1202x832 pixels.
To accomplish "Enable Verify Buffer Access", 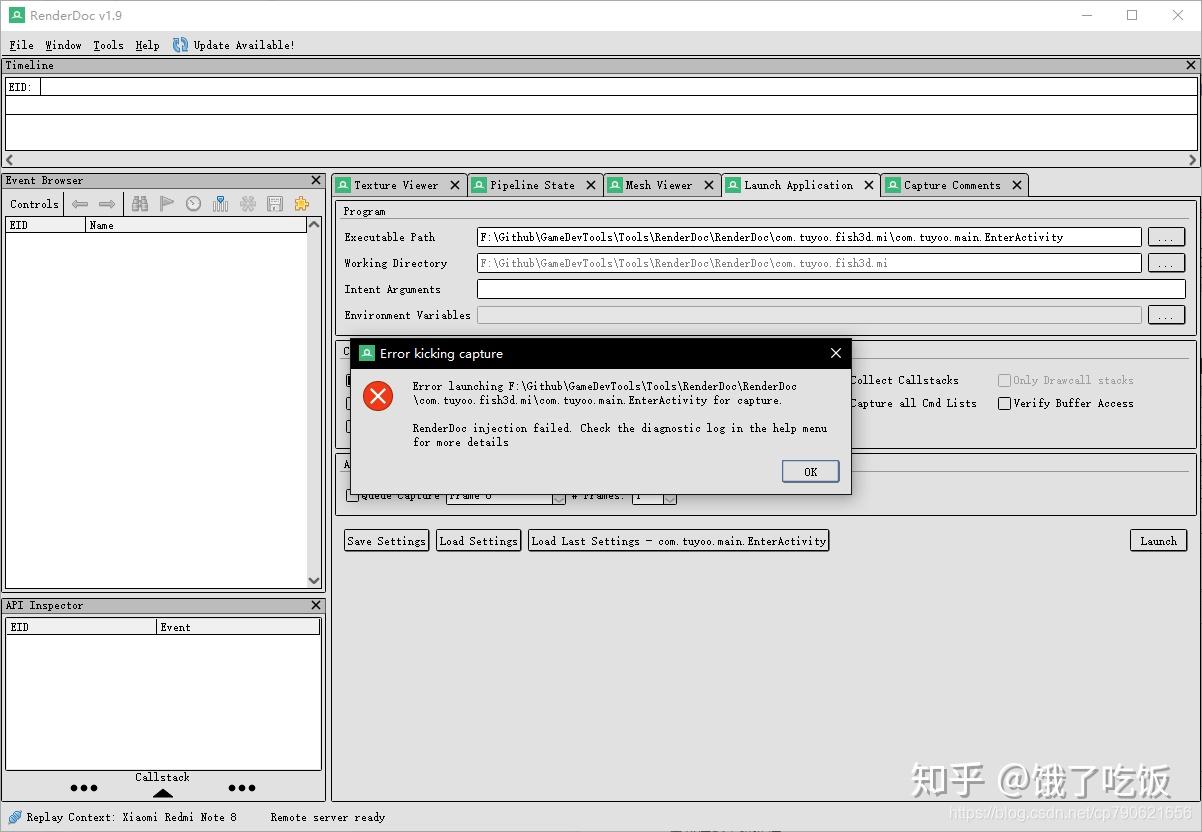I will 1003,403.
